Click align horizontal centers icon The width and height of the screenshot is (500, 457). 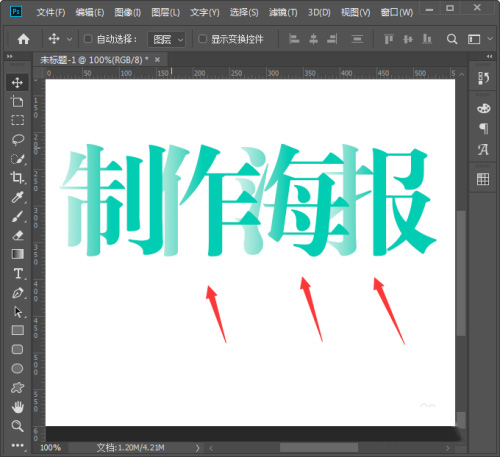[x=313, y=39]
